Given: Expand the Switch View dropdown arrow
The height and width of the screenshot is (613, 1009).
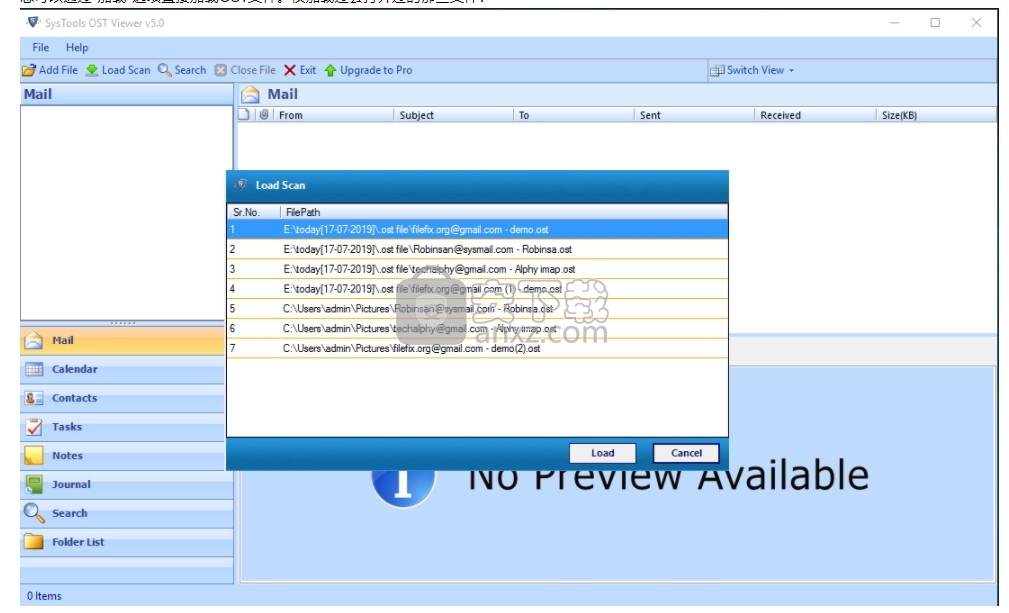Looking at the screenshot, I should tap(791, 71).
